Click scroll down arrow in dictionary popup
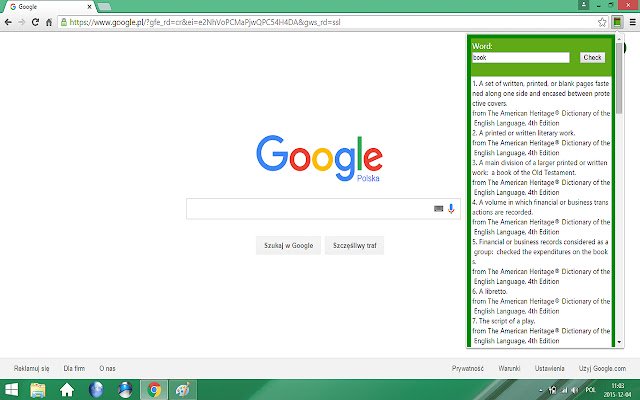The image size is (640, 400). [x=619, y=342]
